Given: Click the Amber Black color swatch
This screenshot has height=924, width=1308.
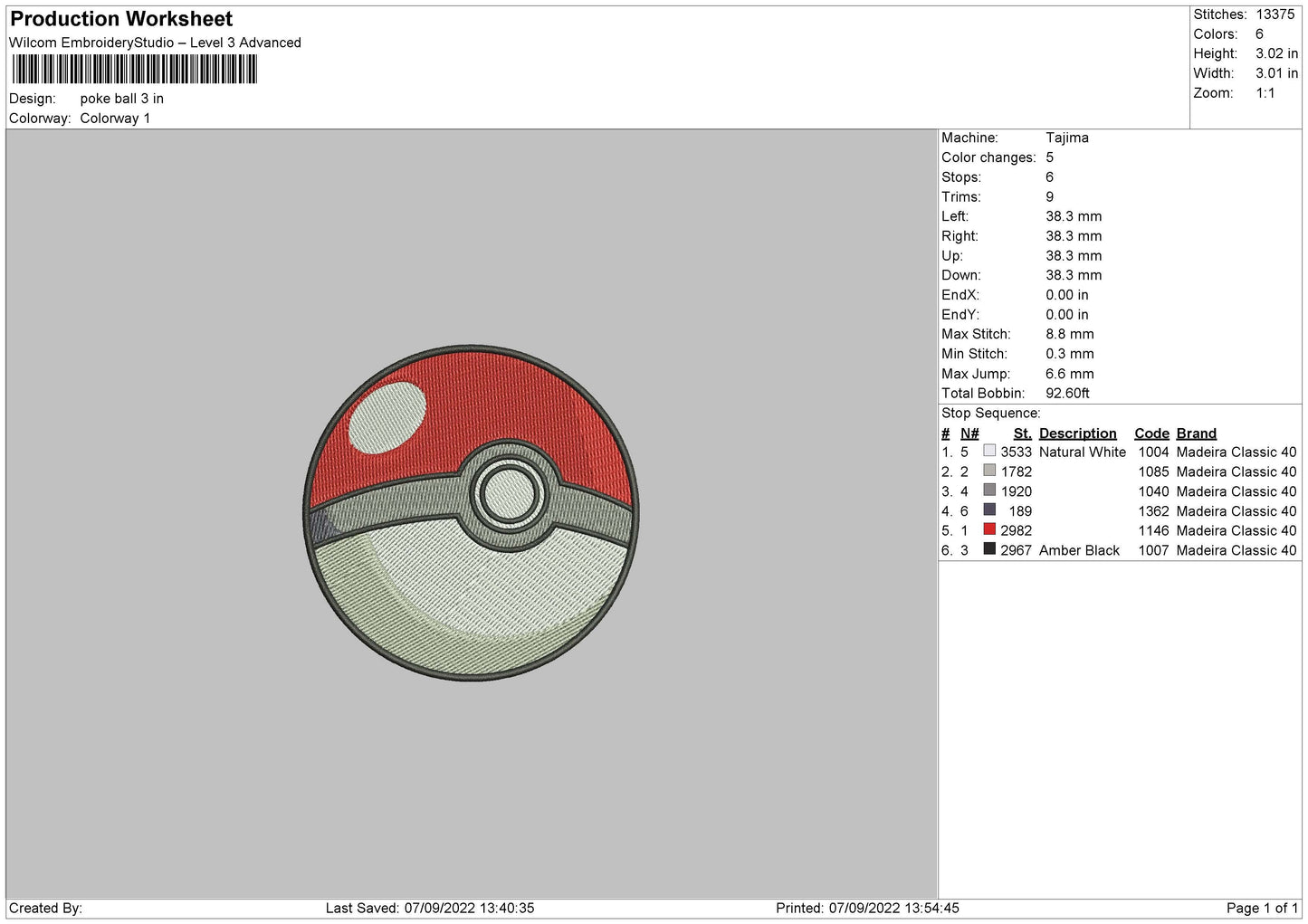Looking at the screenshot, I should 989,549.
